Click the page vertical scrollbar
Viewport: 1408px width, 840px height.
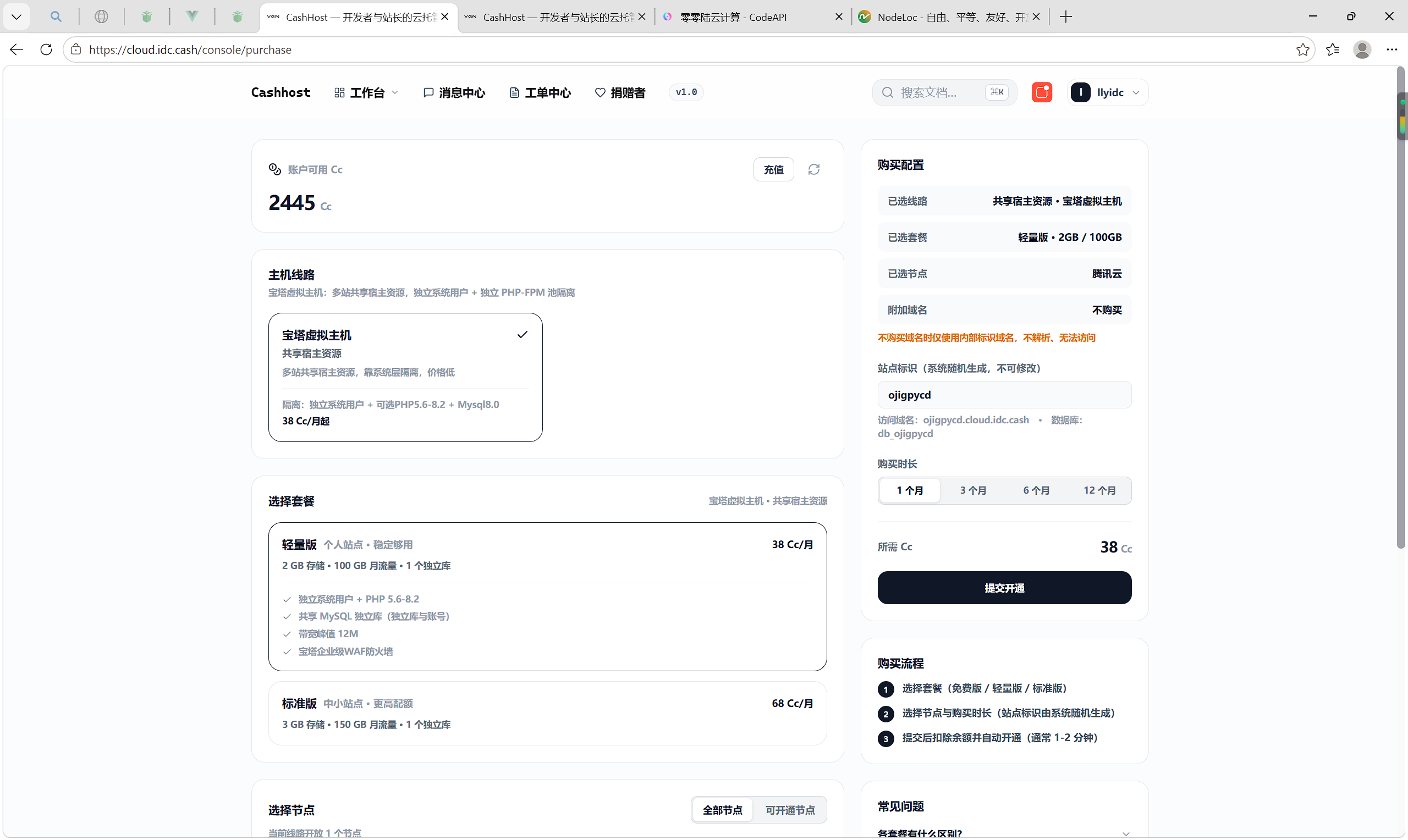coord(1401,308)
